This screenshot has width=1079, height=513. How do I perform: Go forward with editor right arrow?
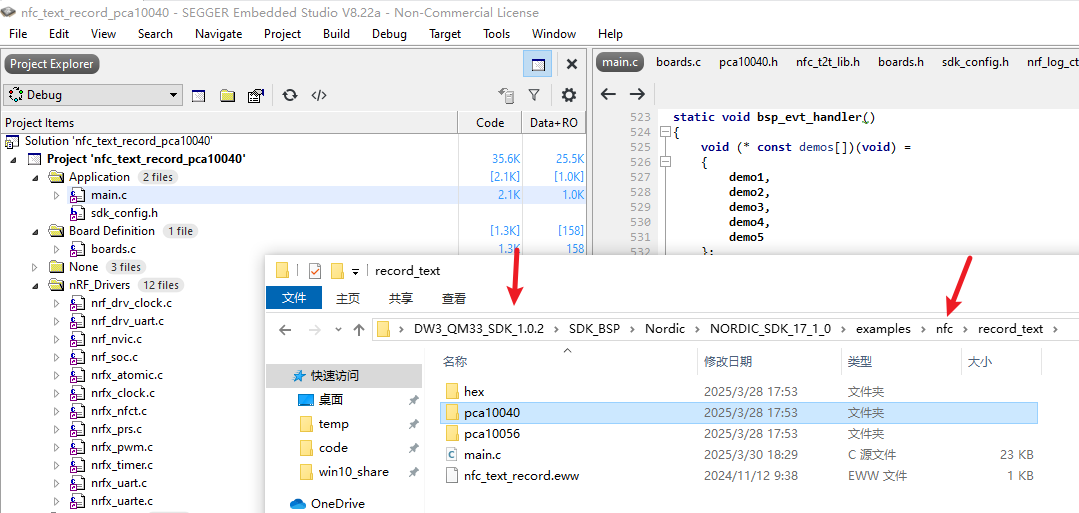(637, 94)
